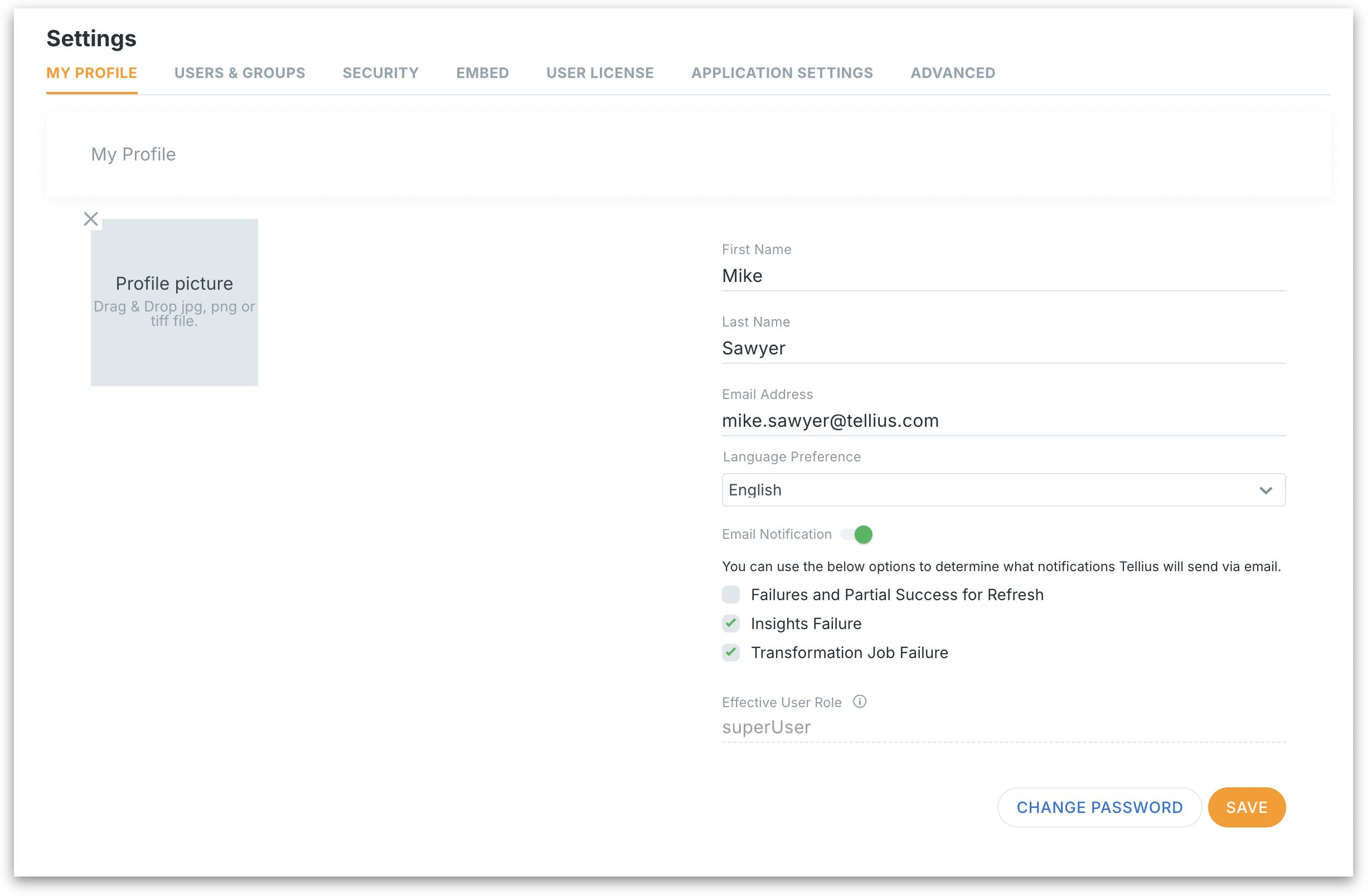Open the User License tab
The height and width of the screenshot is (896, 1367).
[x=600, y=73]
